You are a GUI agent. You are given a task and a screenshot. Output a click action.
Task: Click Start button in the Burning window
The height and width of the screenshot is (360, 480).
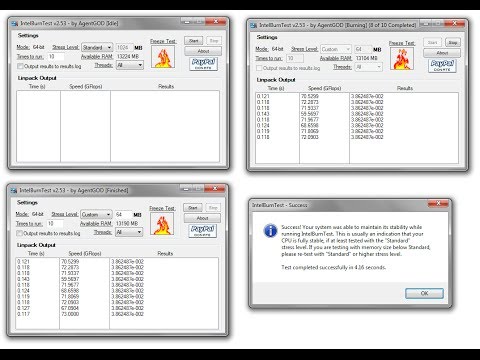pyautogui.click(x=432, y=43)
